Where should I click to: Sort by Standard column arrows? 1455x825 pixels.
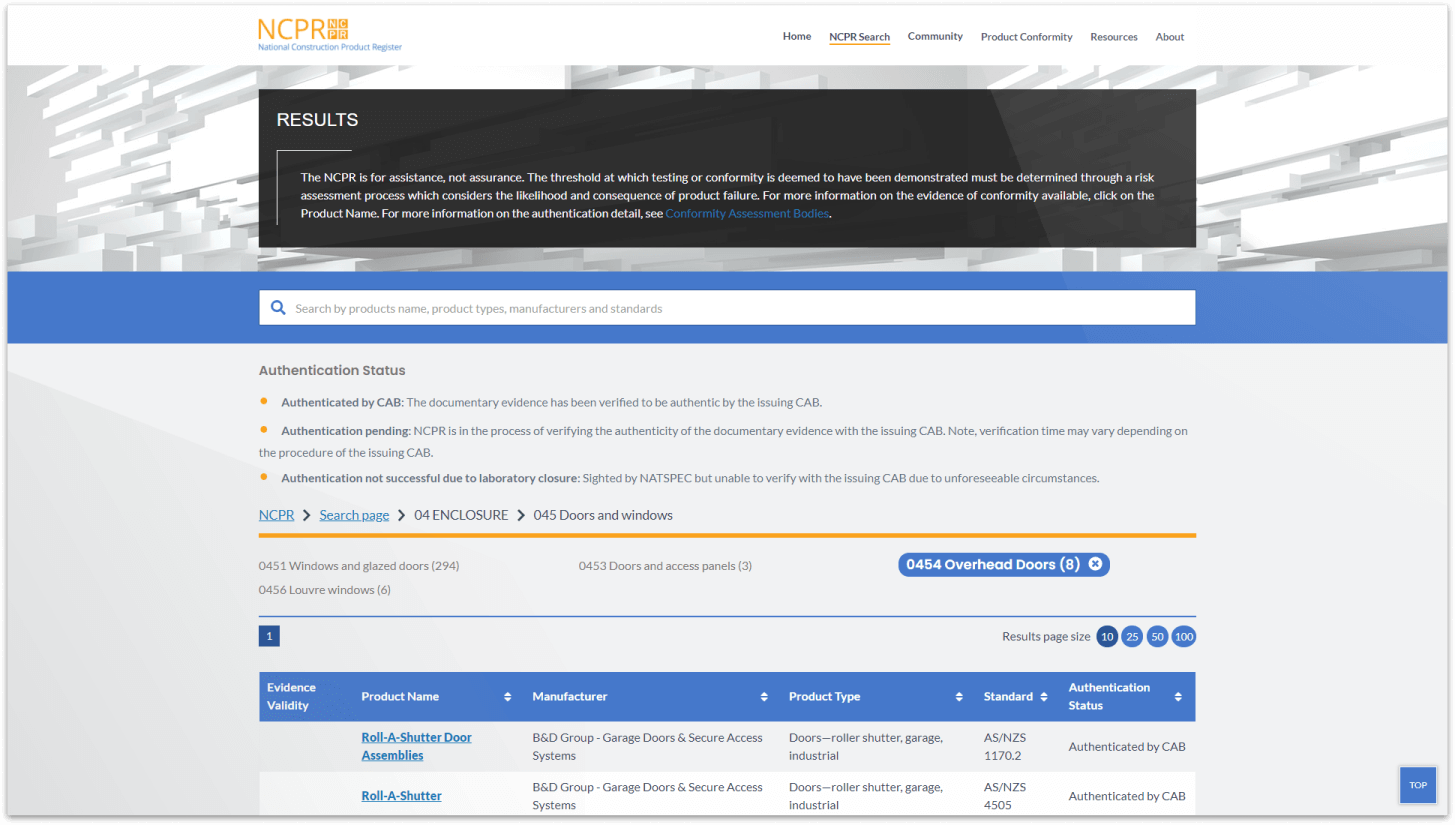click(1044, 697)
